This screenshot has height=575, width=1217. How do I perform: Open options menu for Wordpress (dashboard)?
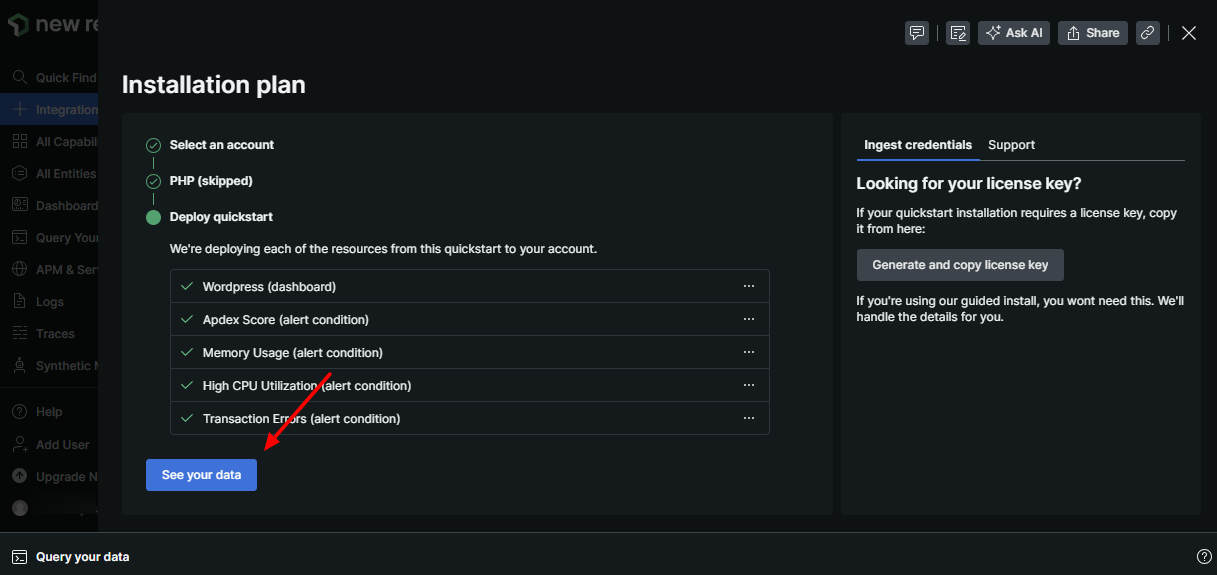tap(749, 286)
